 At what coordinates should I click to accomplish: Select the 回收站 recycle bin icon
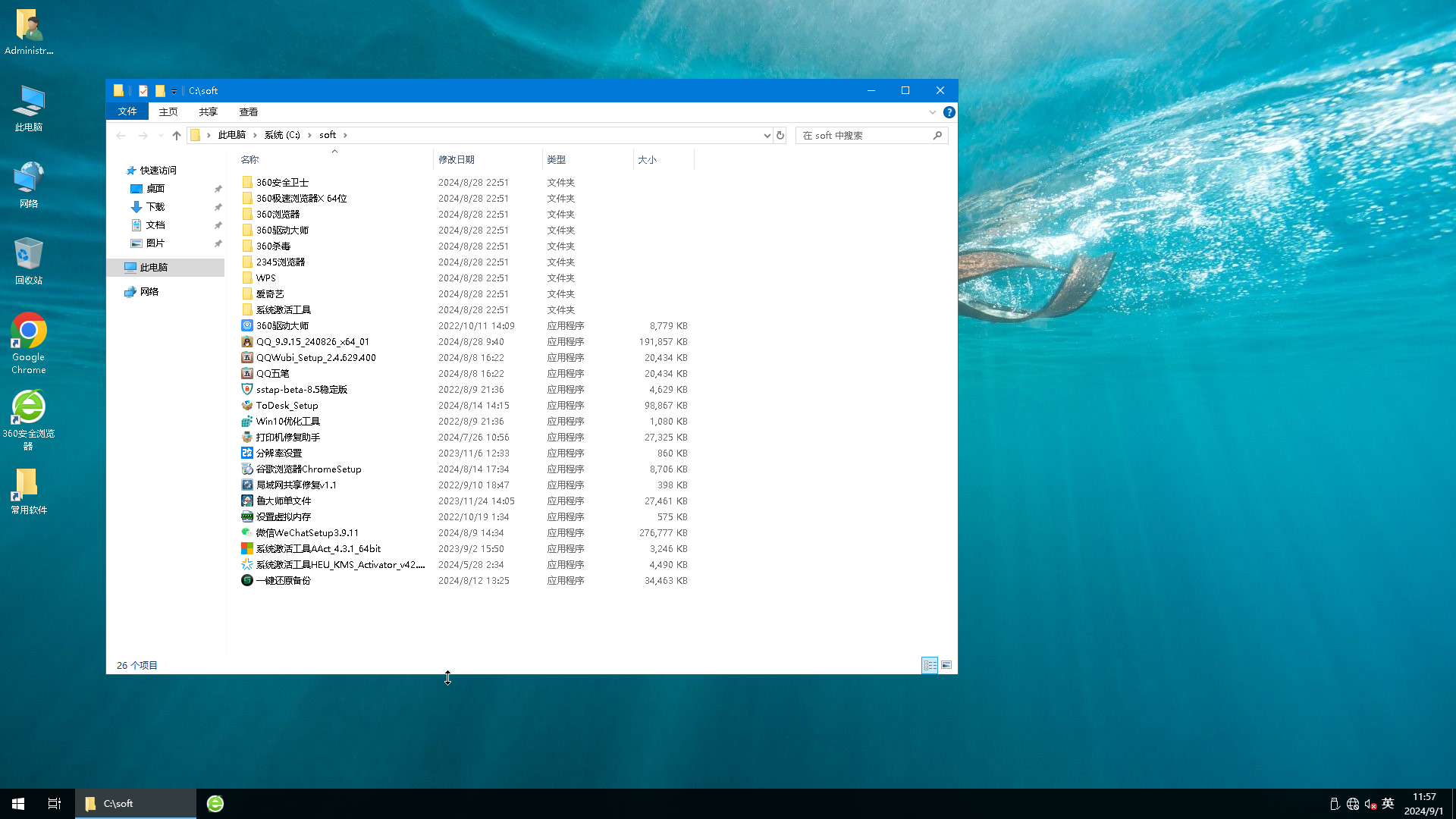(29, 260)
